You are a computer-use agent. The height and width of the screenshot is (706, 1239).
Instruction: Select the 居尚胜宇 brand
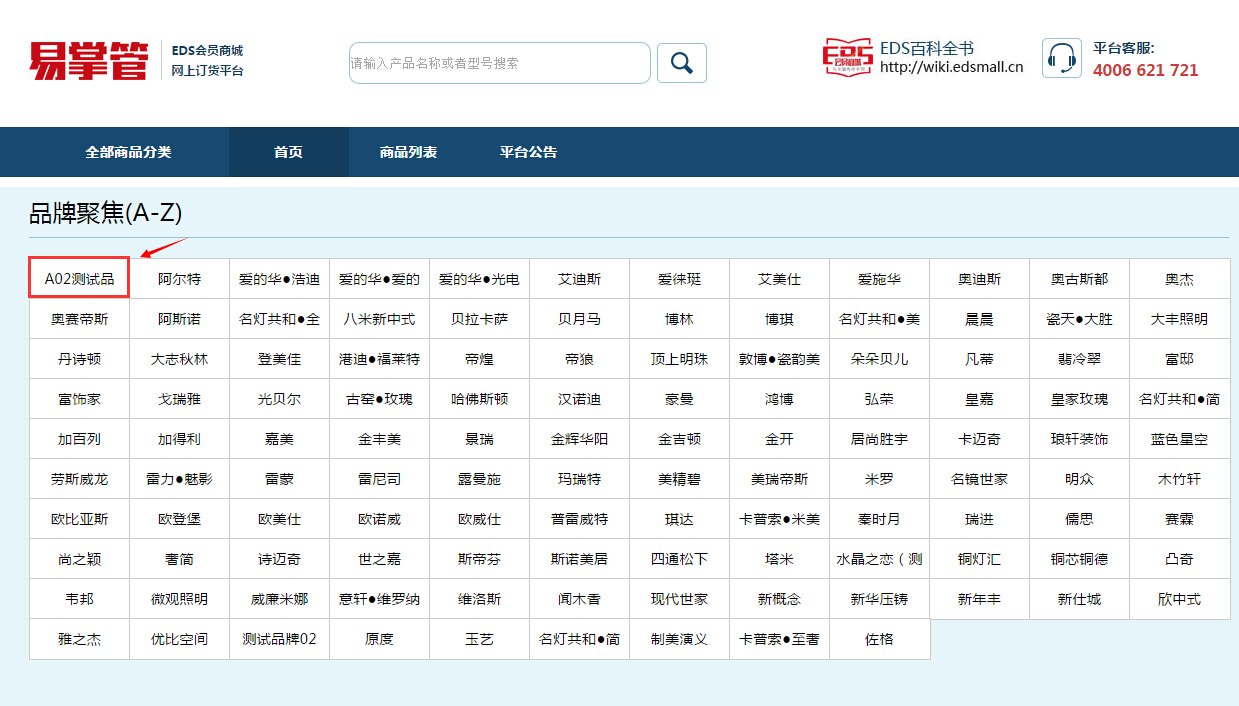point(880,439)
